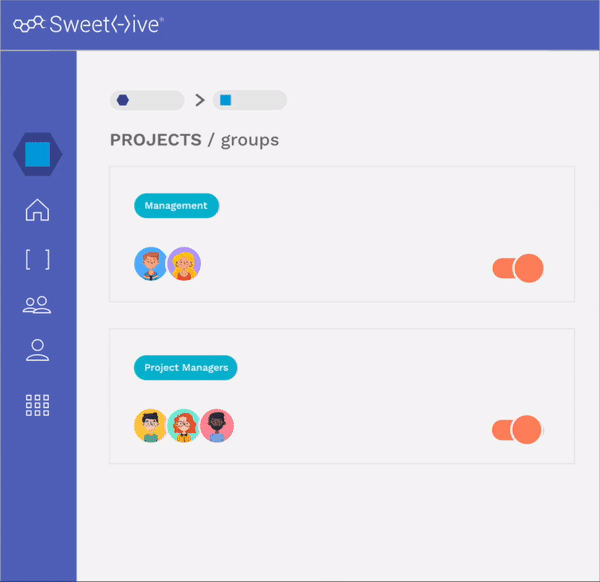Viewport: 600px width, 582px height.
Task: Open the apps grid icon in sidebar
Action: pos(38,405)
